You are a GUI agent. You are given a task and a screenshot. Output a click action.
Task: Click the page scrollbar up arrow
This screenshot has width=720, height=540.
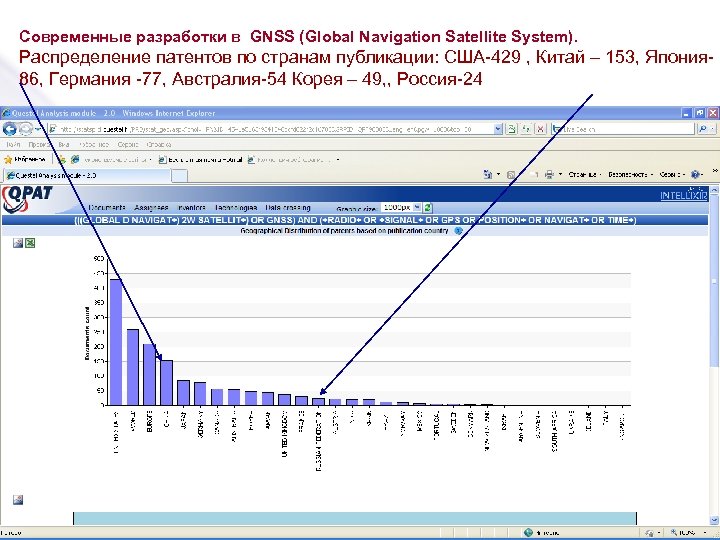[714, 190]
